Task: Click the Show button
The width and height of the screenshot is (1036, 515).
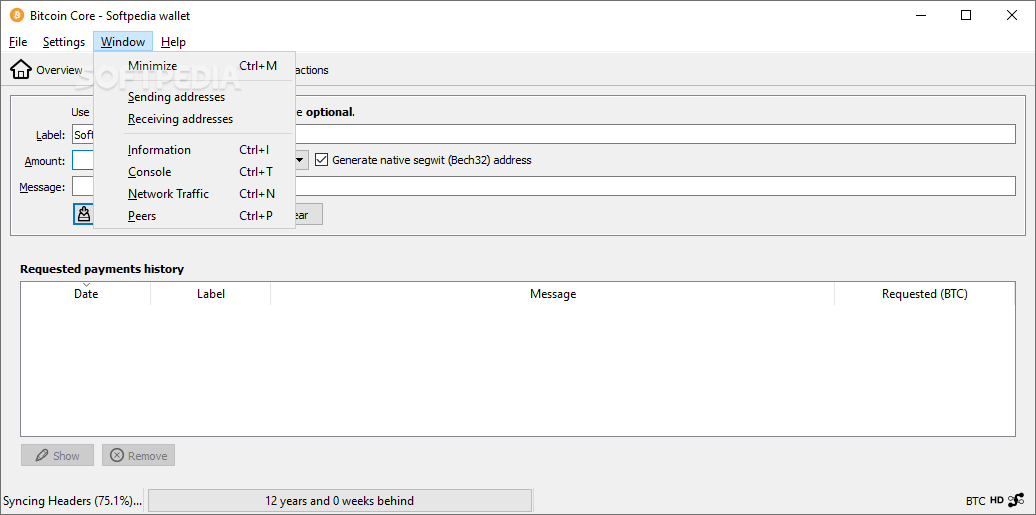Action: (57, 456)
